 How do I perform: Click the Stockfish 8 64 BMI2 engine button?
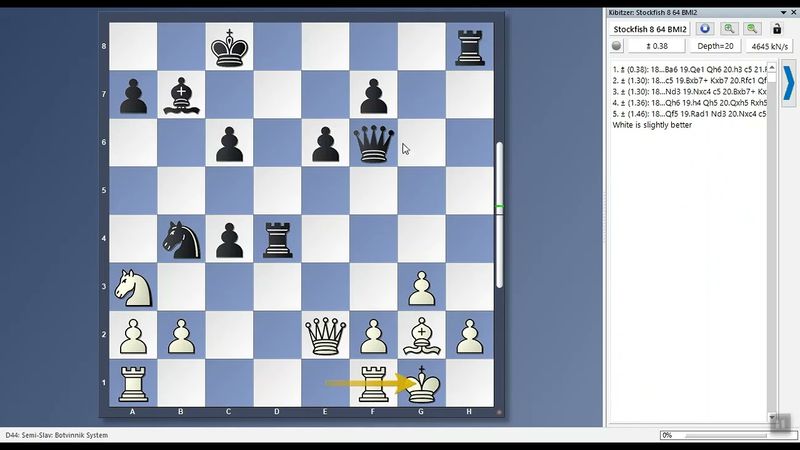click(649, 29)
